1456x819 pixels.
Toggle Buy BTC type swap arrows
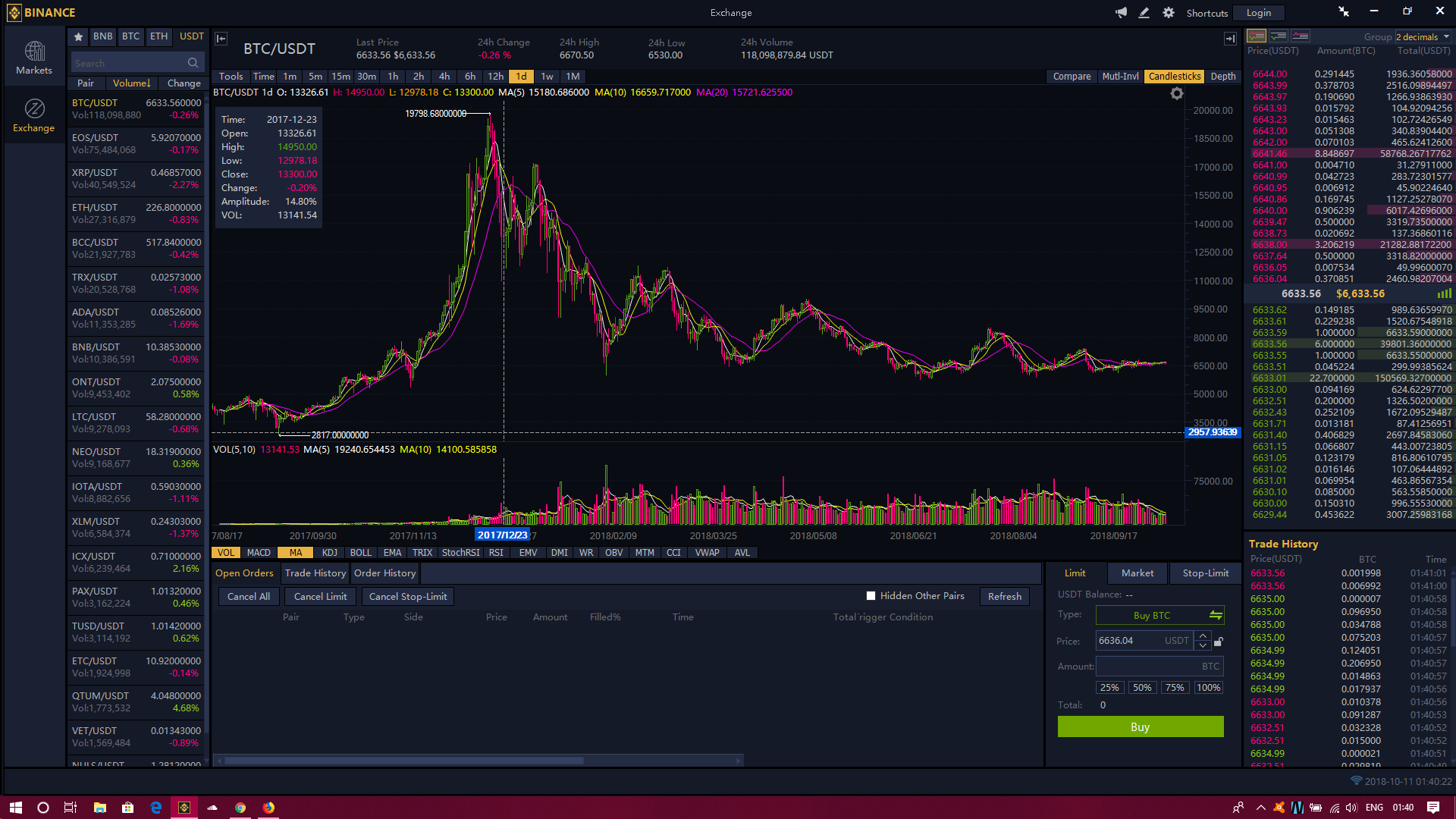(1216, 615)
